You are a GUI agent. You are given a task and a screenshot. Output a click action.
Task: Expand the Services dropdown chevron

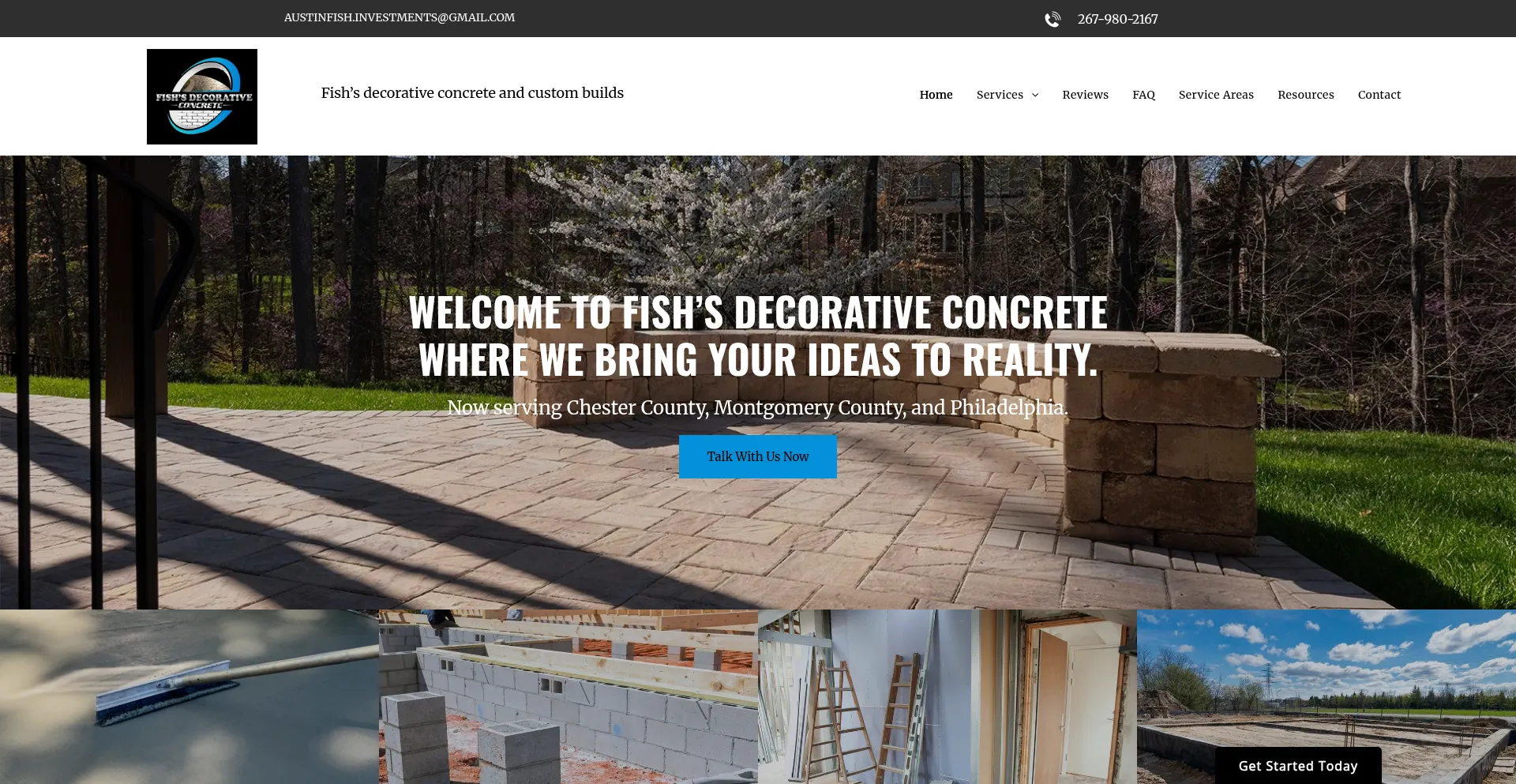(x=1035, y=95)
